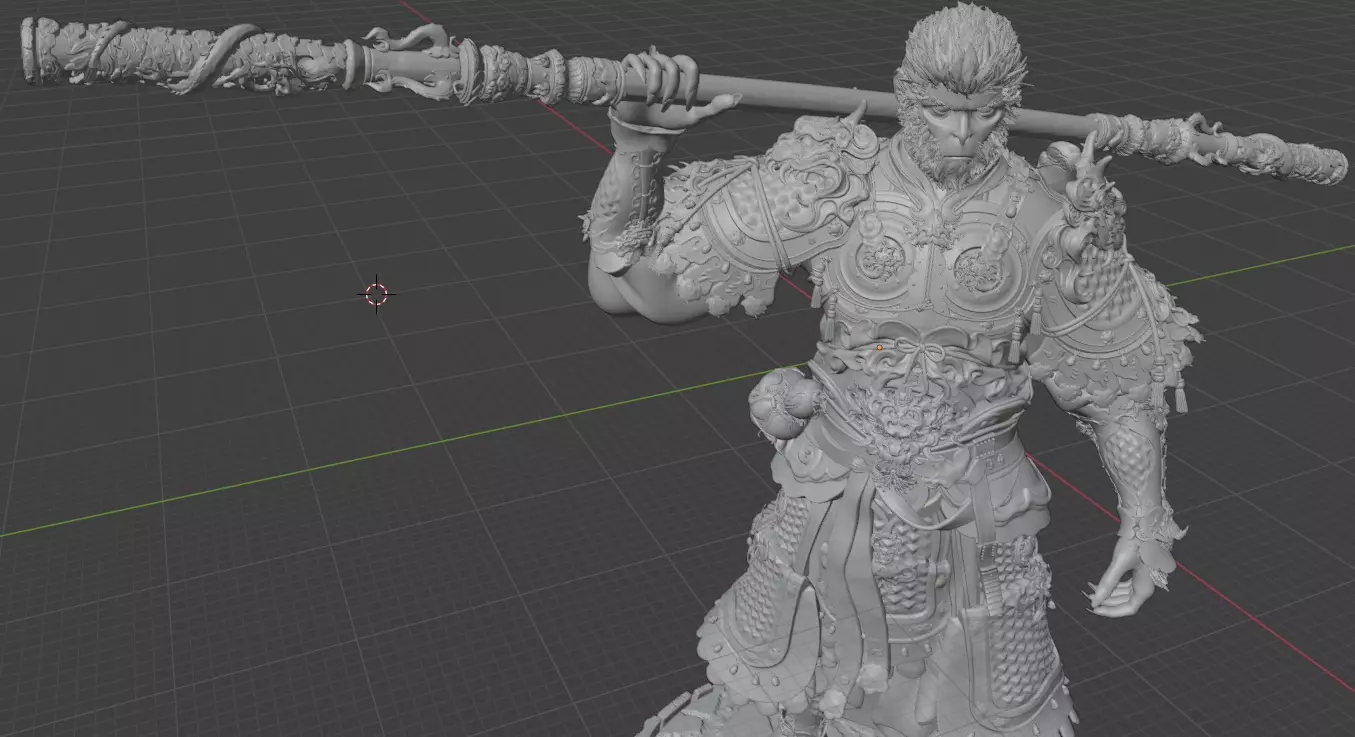
Task: Click the orange origin dot on the waist
Action: point(879,348)
